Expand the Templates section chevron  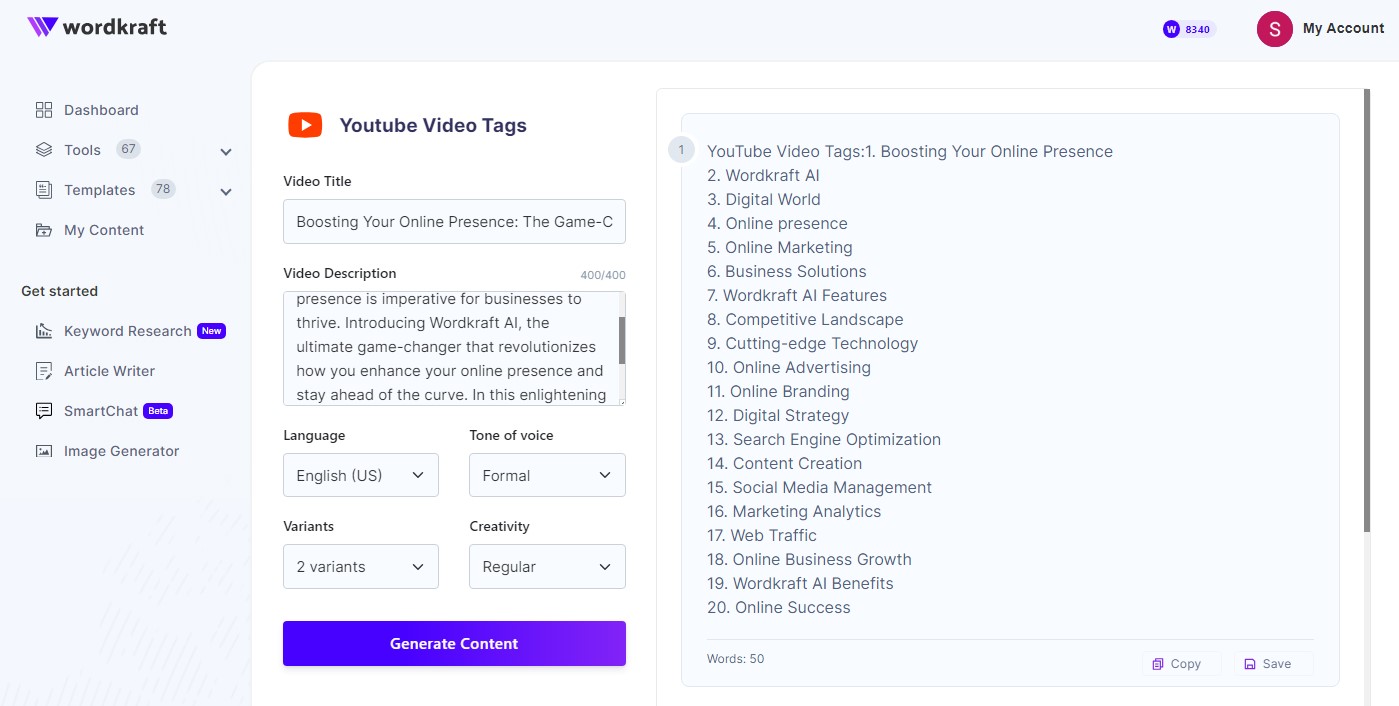click(226, 190)
